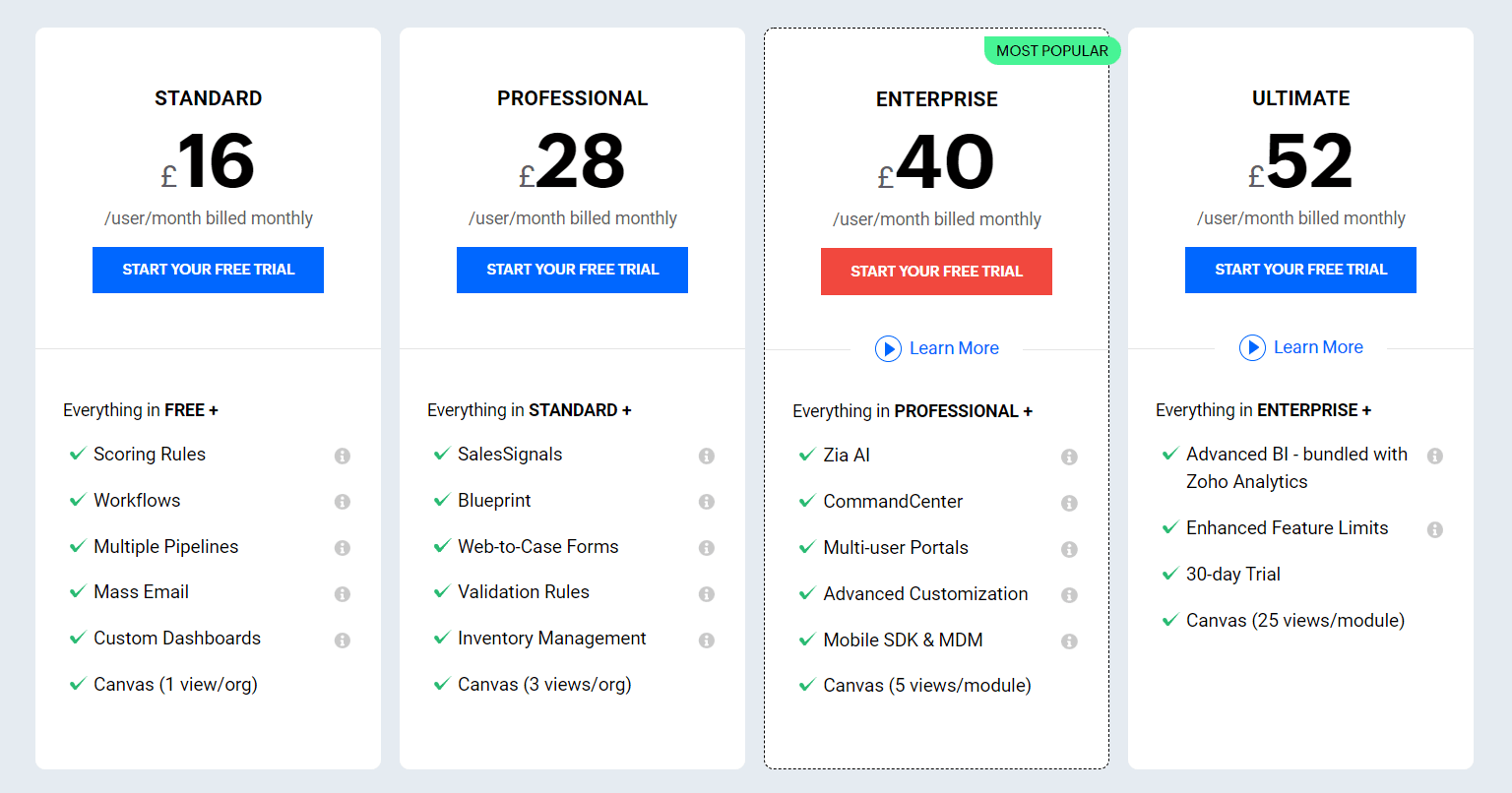Open the info icon beside Scoring Rules
This screenshot has width=1512, height=793.
point(343,456)
